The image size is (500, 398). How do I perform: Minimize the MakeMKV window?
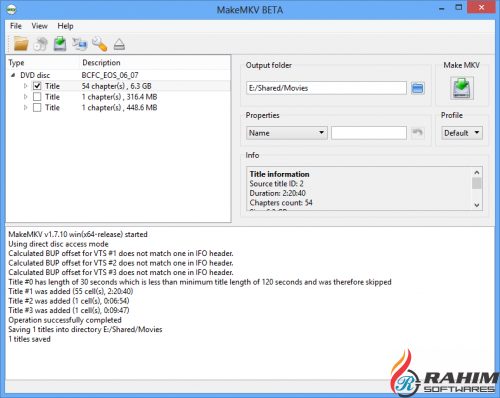[x=442, y=8]
